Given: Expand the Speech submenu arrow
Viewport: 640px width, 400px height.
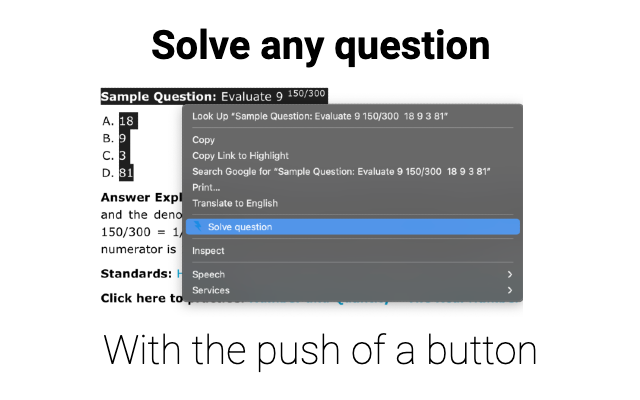Looking at the screenshot, I should pos(509,274).
